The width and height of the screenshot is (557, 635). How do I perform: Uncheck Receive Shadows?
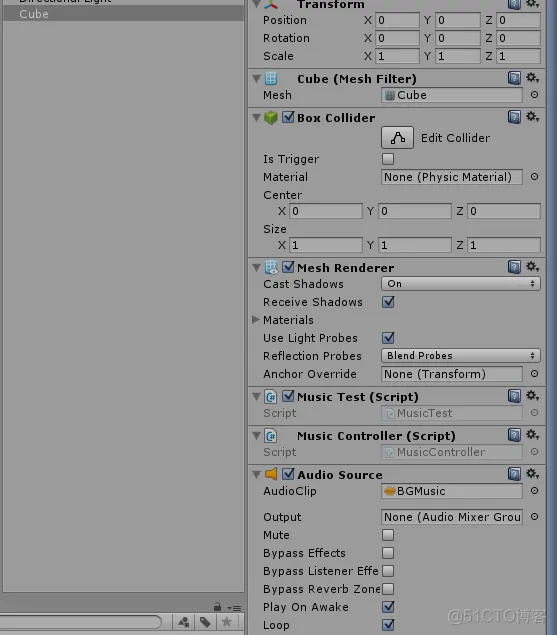388,302
